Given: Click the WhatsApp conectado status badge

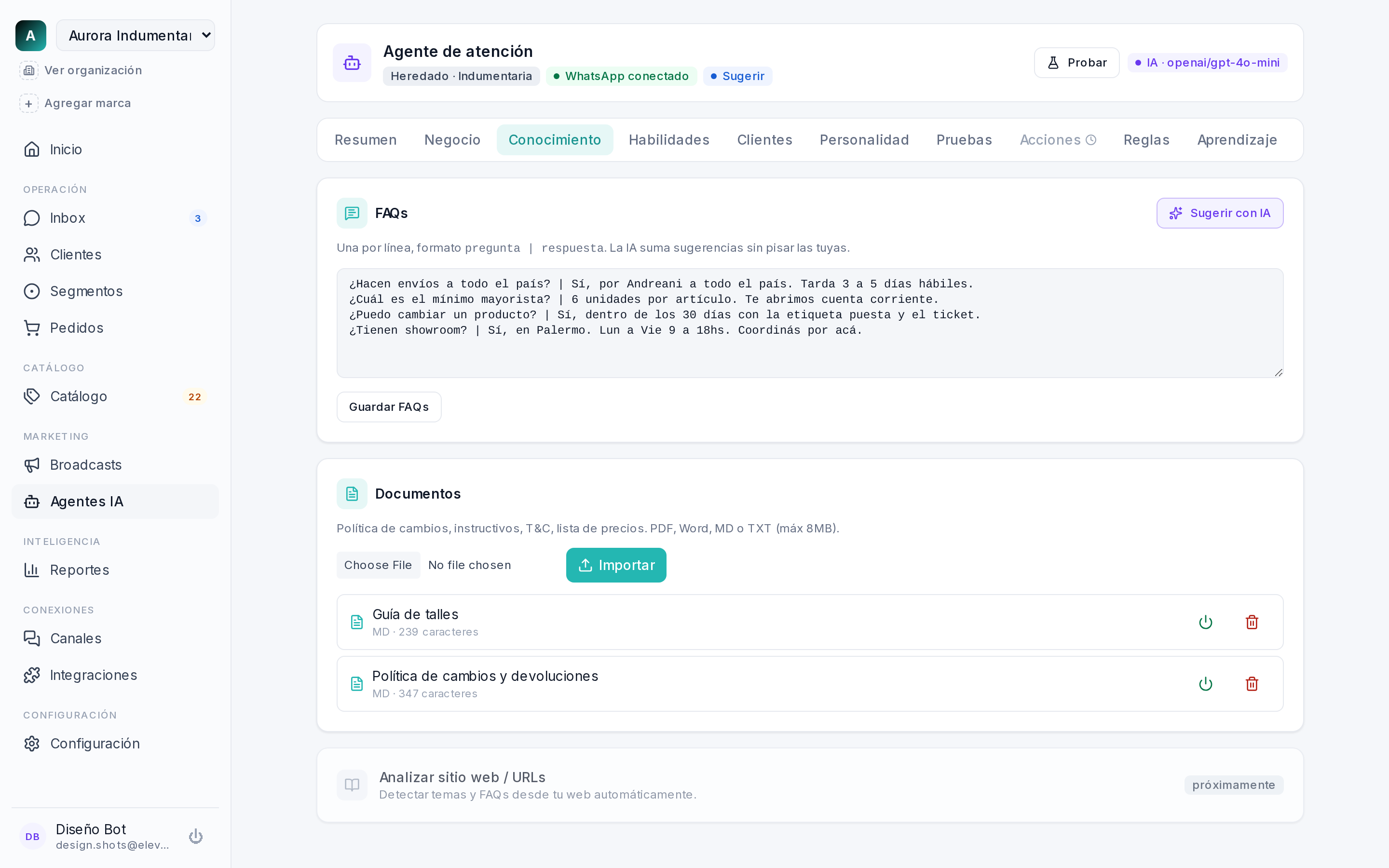Looking at the screenshot, I should click(621, 76).
